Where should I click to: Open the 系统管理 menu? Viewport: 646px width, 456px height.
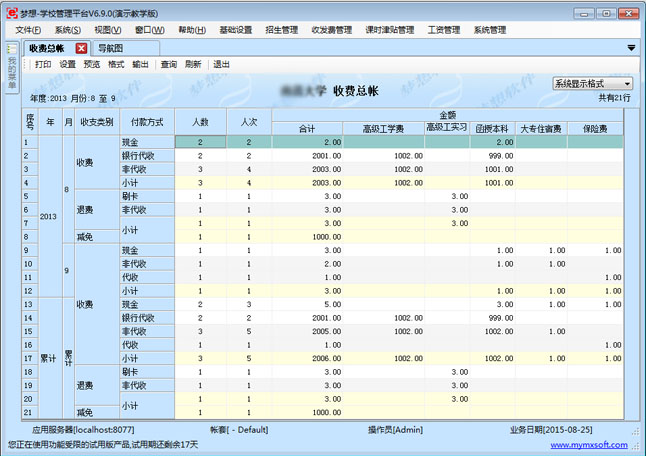[x=490, y=30]
